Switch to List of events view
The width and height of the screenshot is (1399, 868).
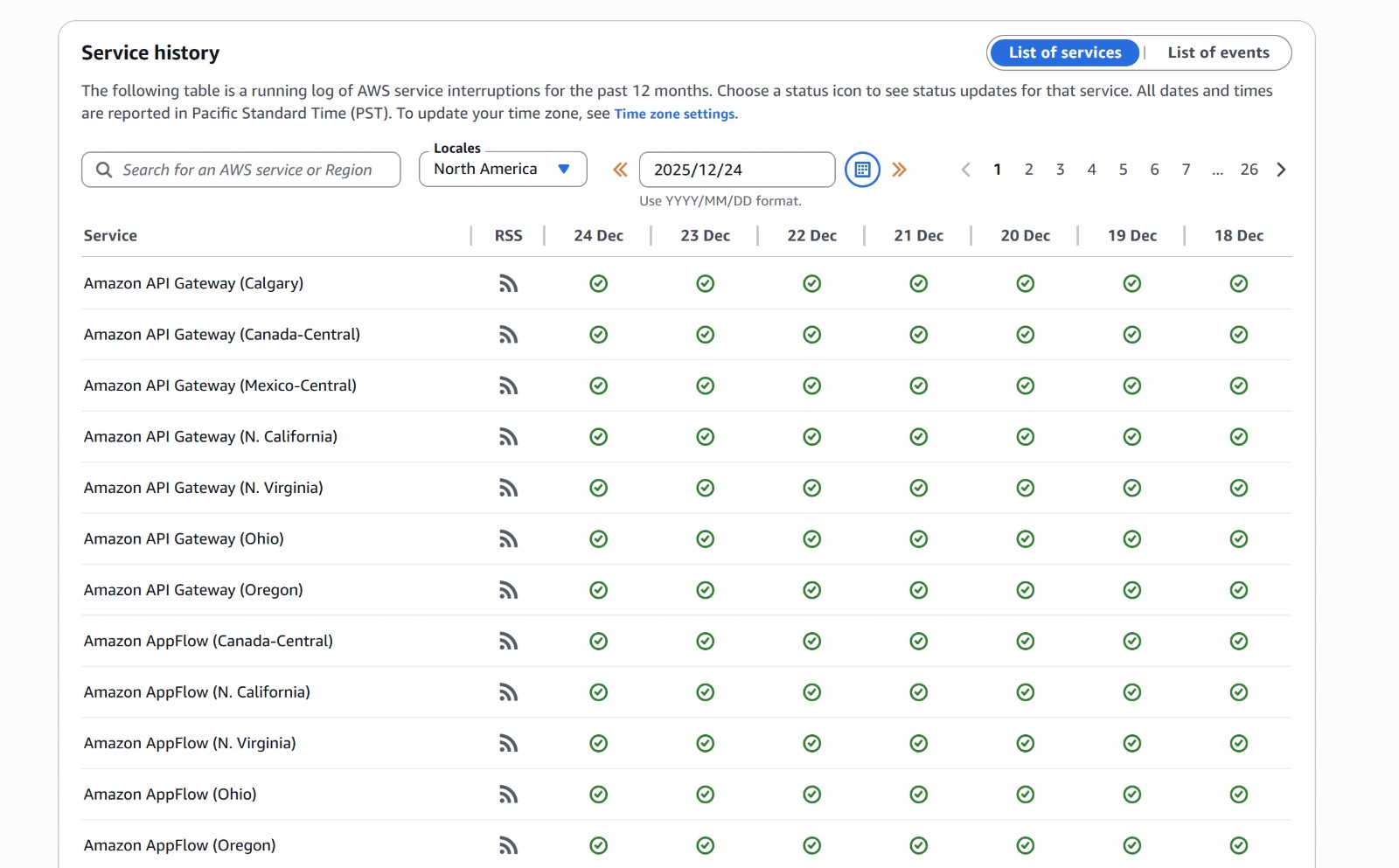point(1218,52)
